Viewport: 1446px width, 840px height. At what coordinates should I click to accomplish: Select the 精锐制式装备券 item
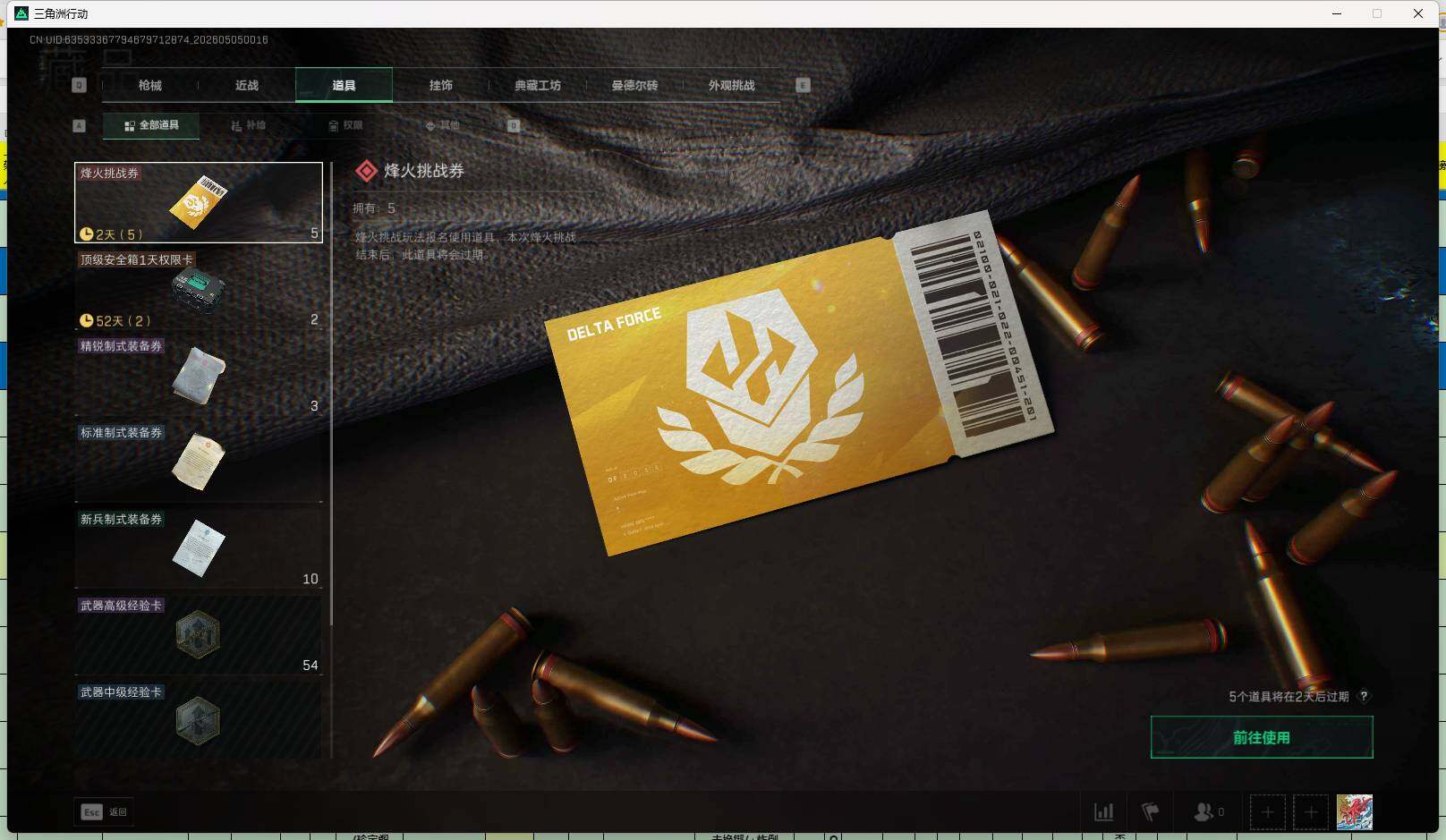[x=199, y=376]
